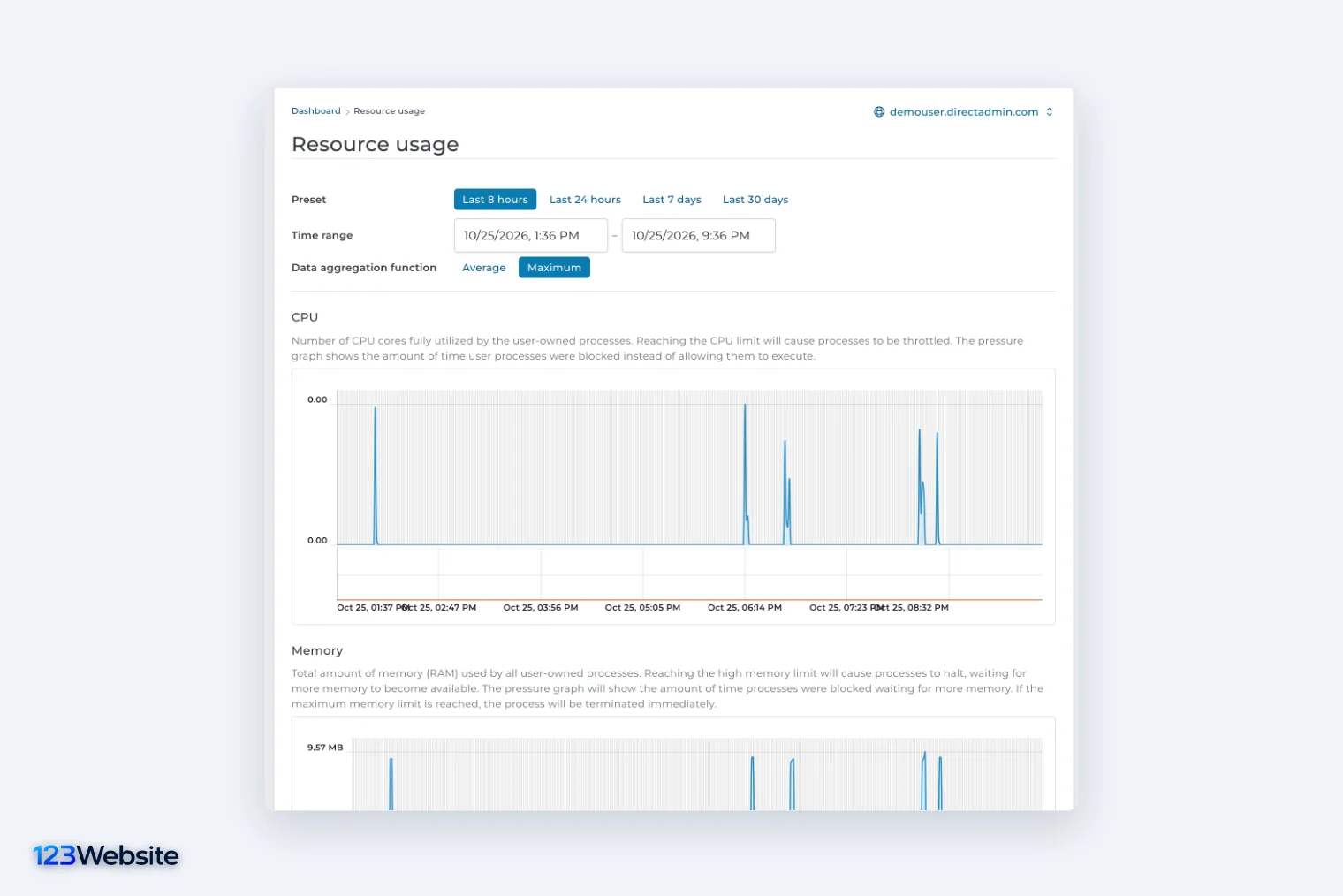The image size is (1343, 896).
Task: Switch aggregation function to Maximum
Action: coord(554,268)
